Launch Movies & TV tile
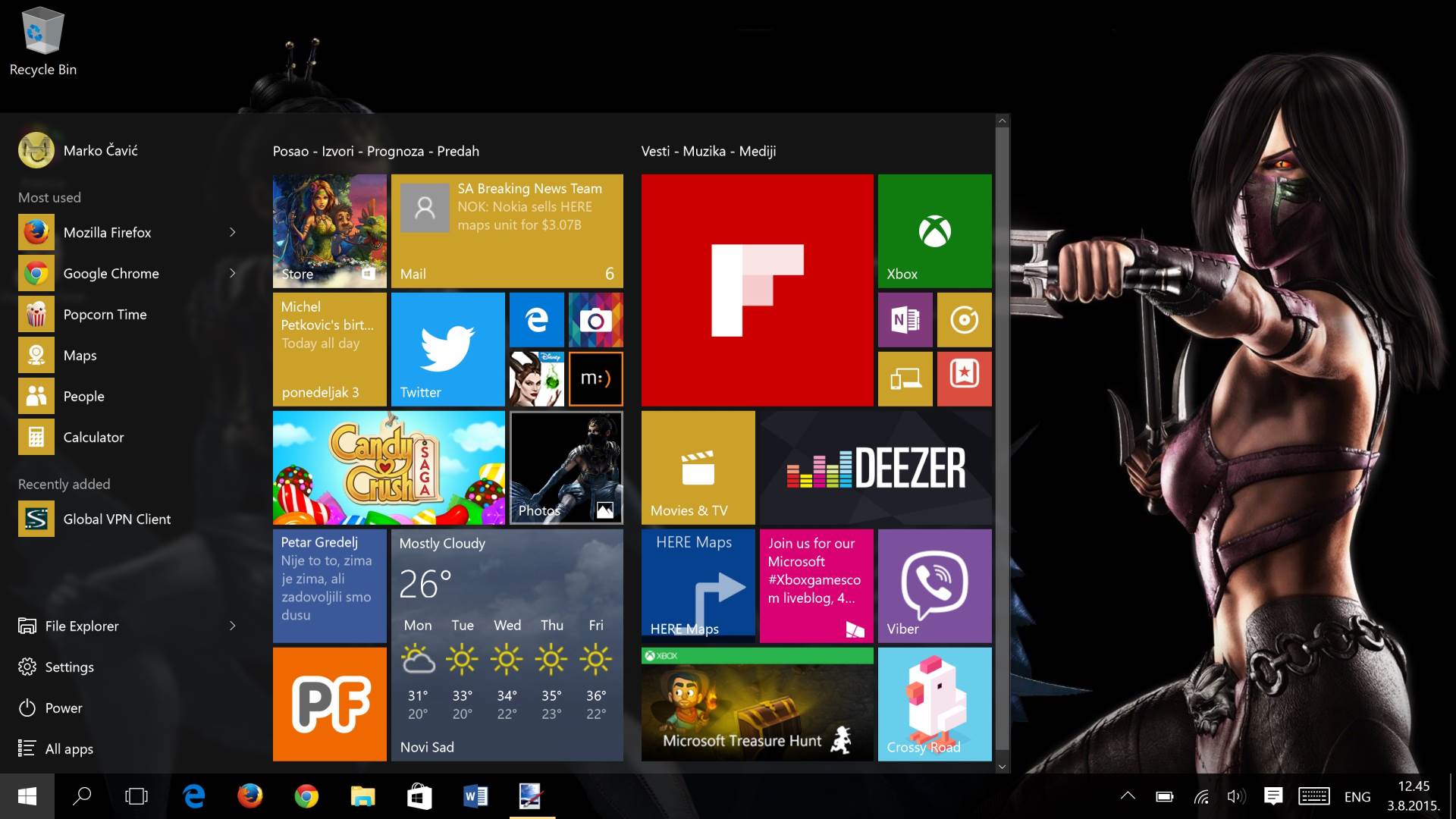This screenshot has width=1456, height=819. [x=698, y=468]
